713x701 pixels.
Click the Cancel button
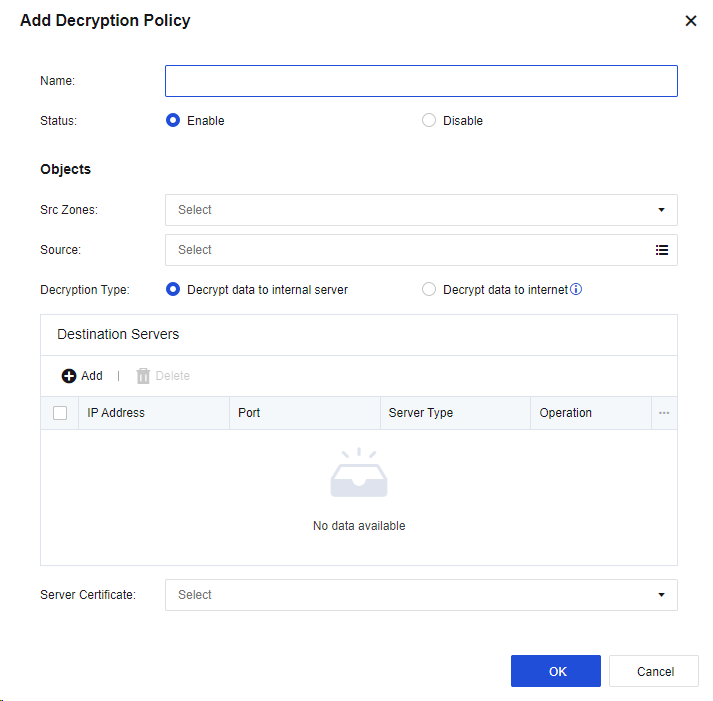(653, 671)
